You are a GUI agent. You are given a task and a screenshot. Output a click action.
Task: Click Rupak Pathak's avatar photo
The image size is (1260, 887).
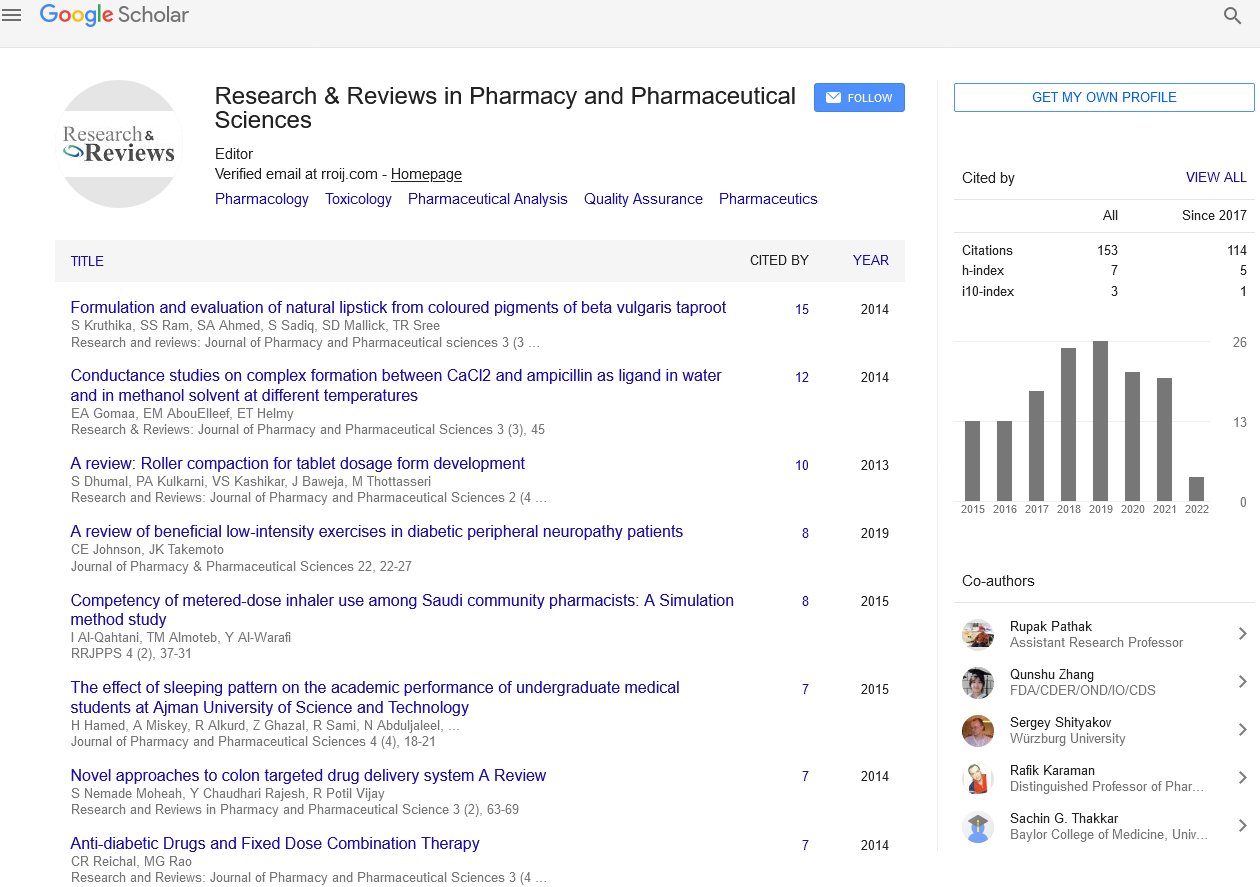pyautogui.click(x=977, y=634)
